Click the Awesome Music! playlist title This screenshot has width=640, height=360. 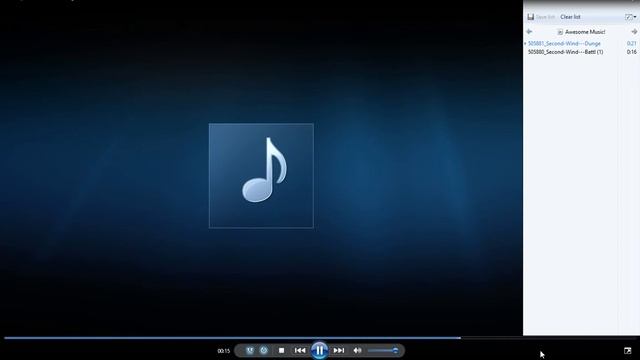[585, 32]
